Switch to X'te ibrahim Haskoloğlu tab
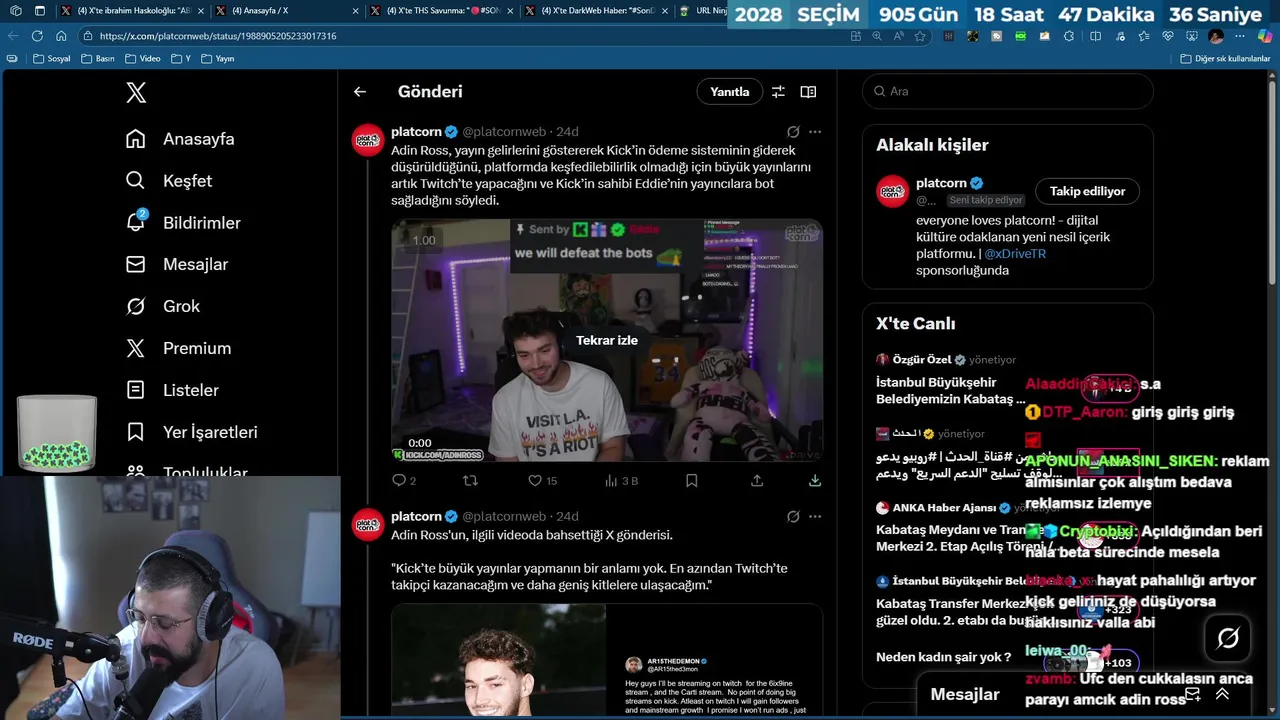 (130, 11)
